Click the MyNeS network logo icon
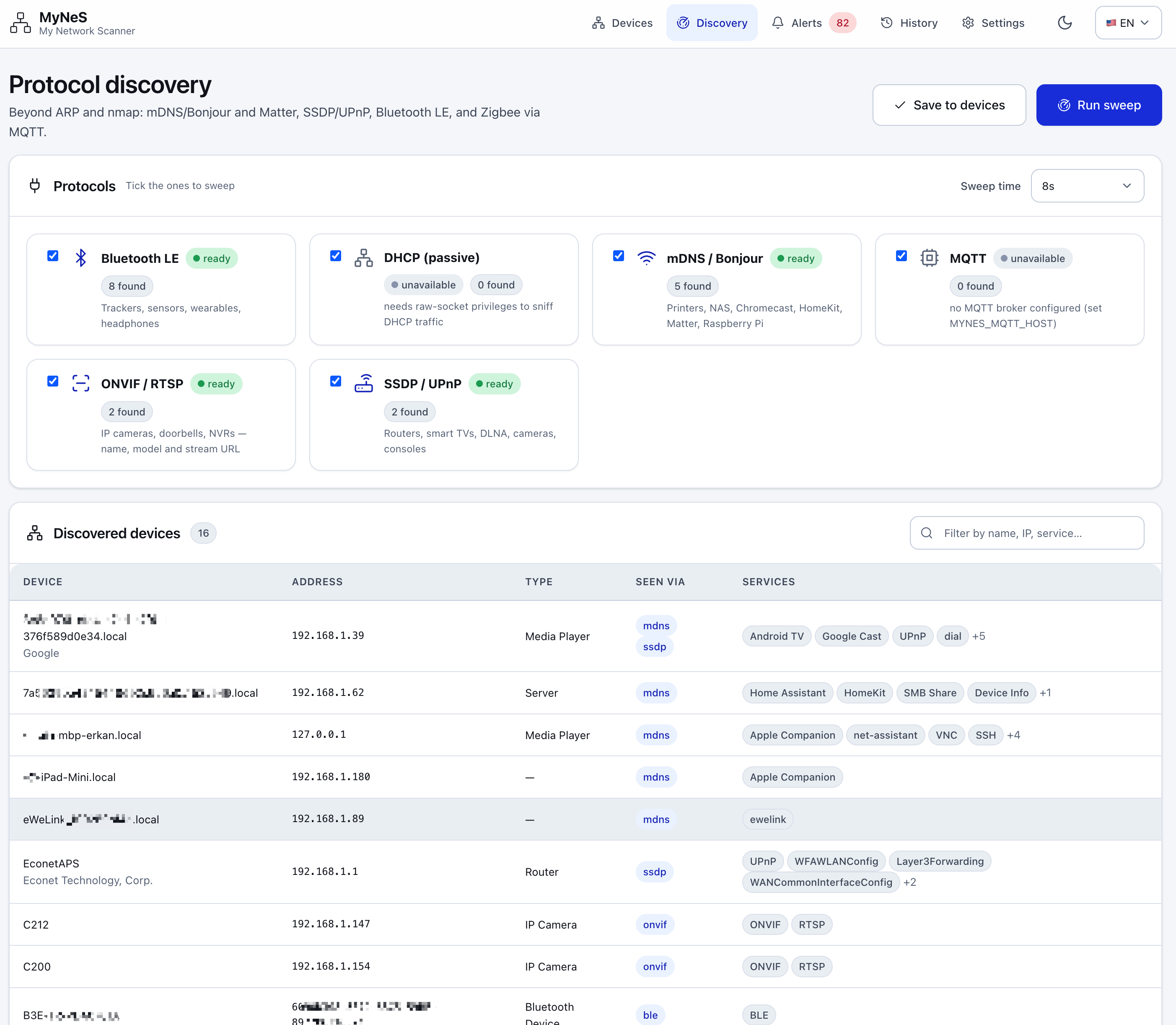This screenshot has width=1176, height=1025. click(x=21, y=23)
